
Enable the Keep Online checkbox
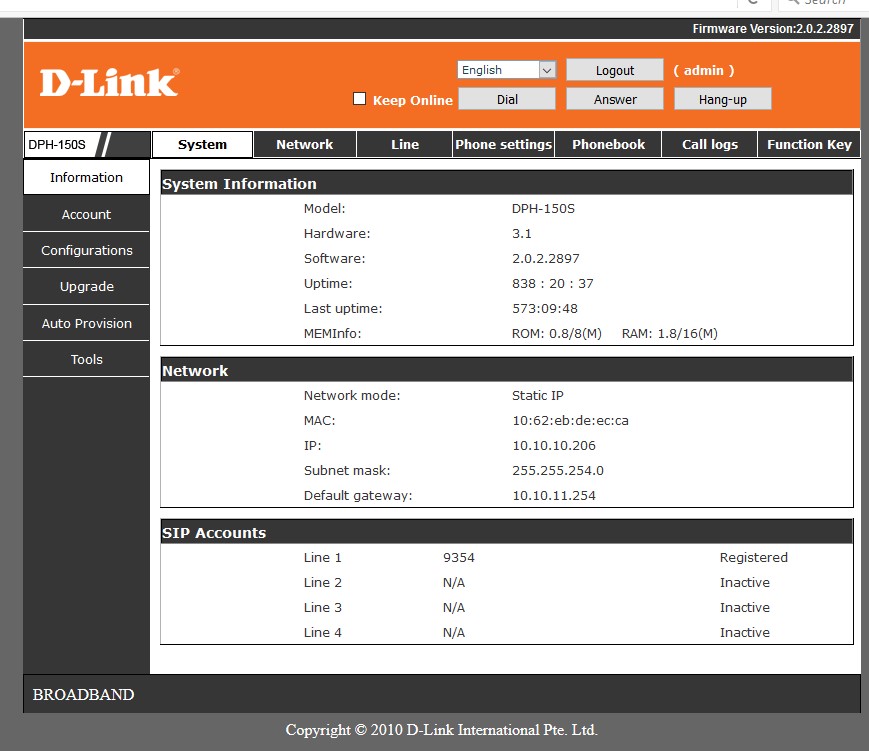click(x=360, y=99)
